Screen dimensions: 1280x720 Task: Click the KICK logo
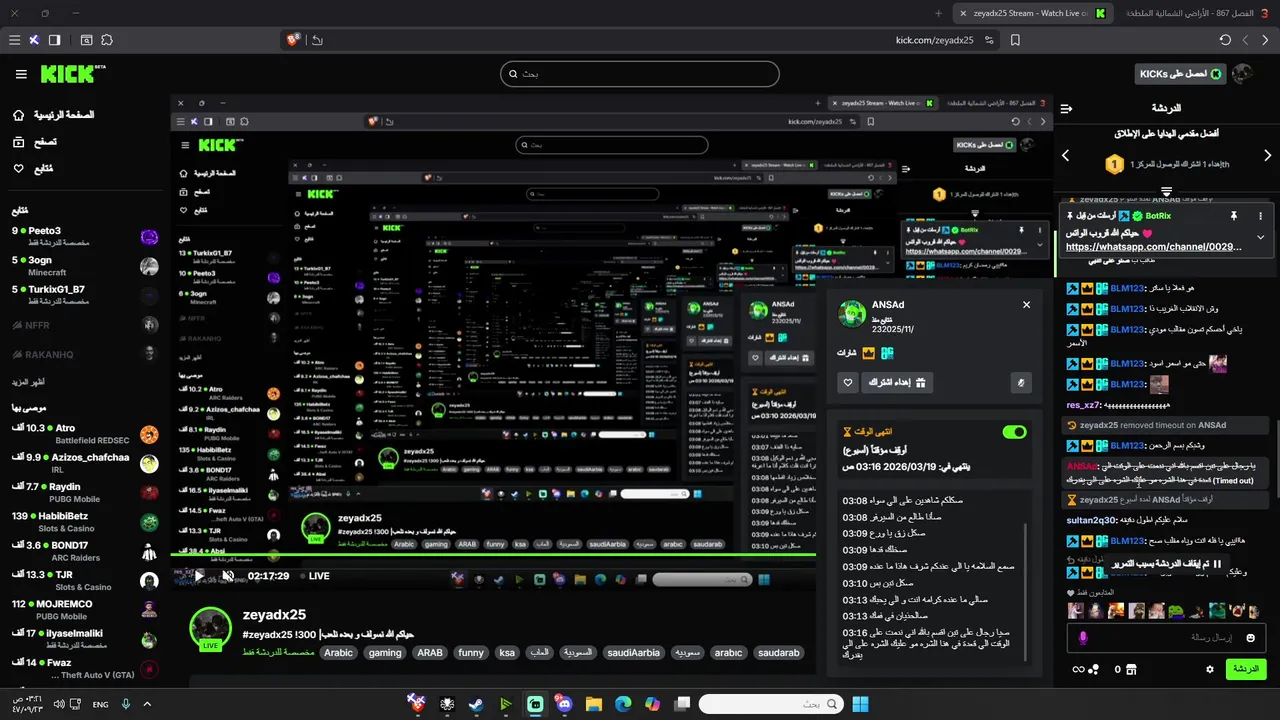pyautogui.click(x=72, y=74)
